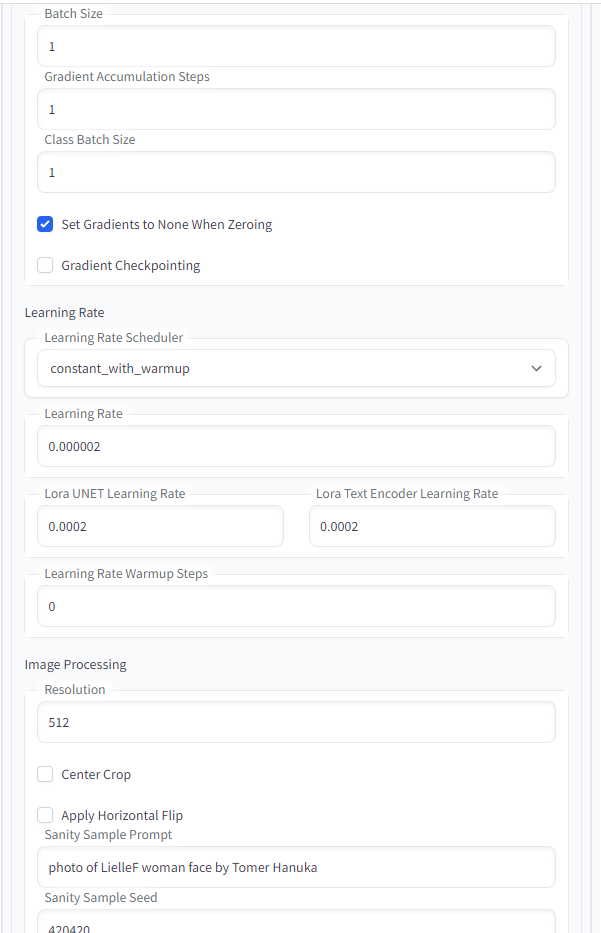Click the Class Batch Size input
Image resolution: width=601 pixels, height=933 pixels.
296,171
